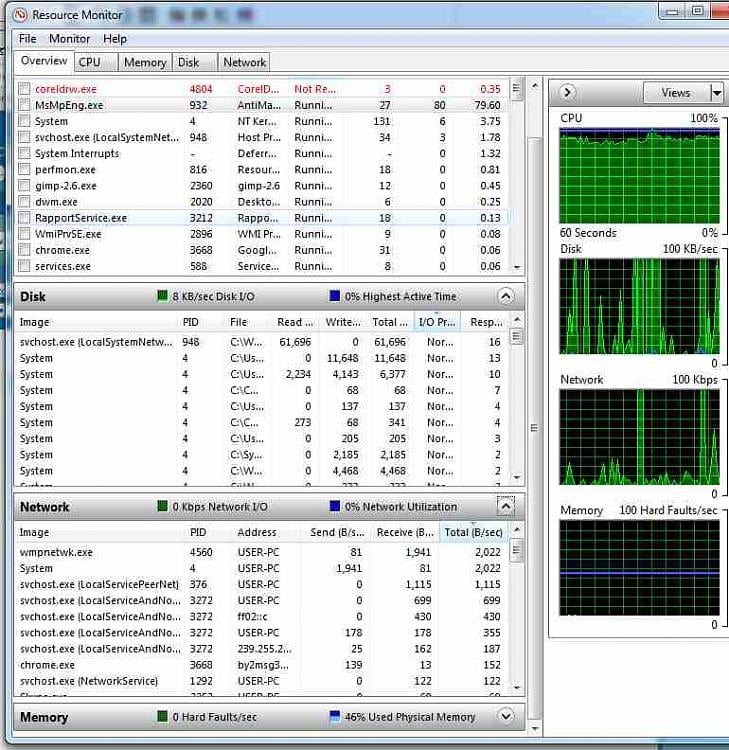Sort Network list by Receive column header
729x750 pixels.
405,532
